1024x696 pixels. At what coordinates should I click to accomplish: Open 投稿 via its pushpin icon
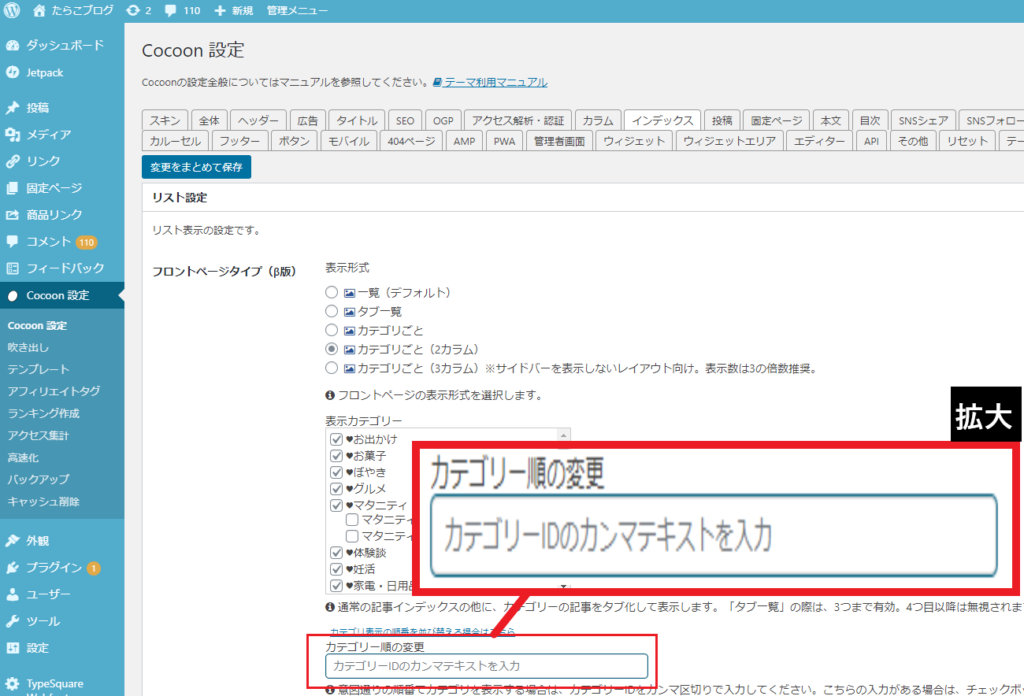[12, 108]
